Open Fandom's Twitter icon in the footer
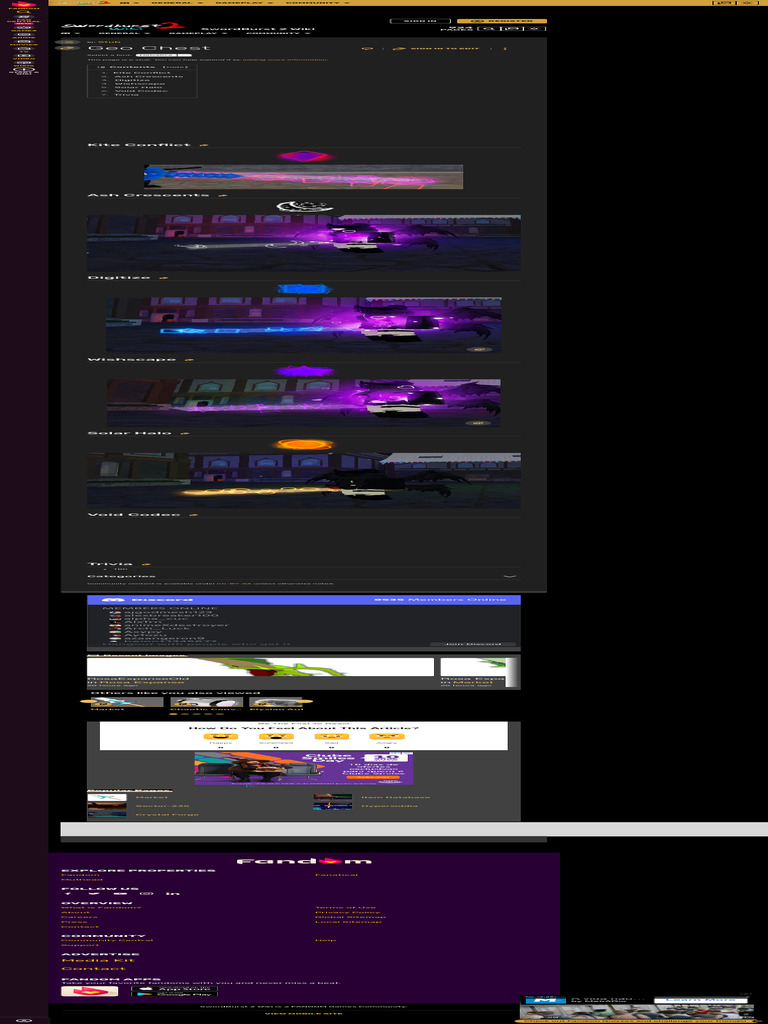 [x=95, y=893]
